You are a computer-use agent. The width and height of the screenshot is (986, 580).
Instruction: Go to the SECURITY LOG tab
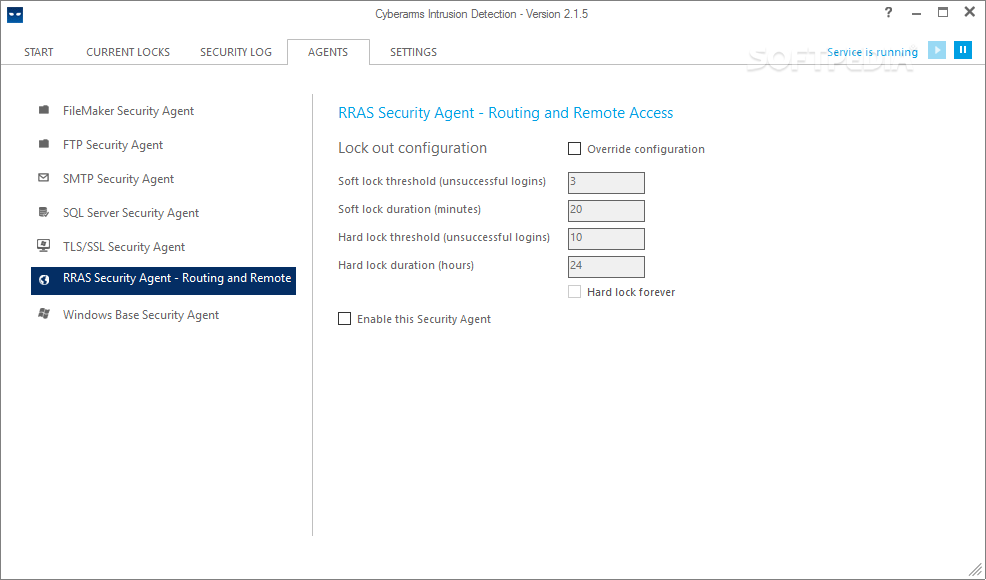click(236, 52)
